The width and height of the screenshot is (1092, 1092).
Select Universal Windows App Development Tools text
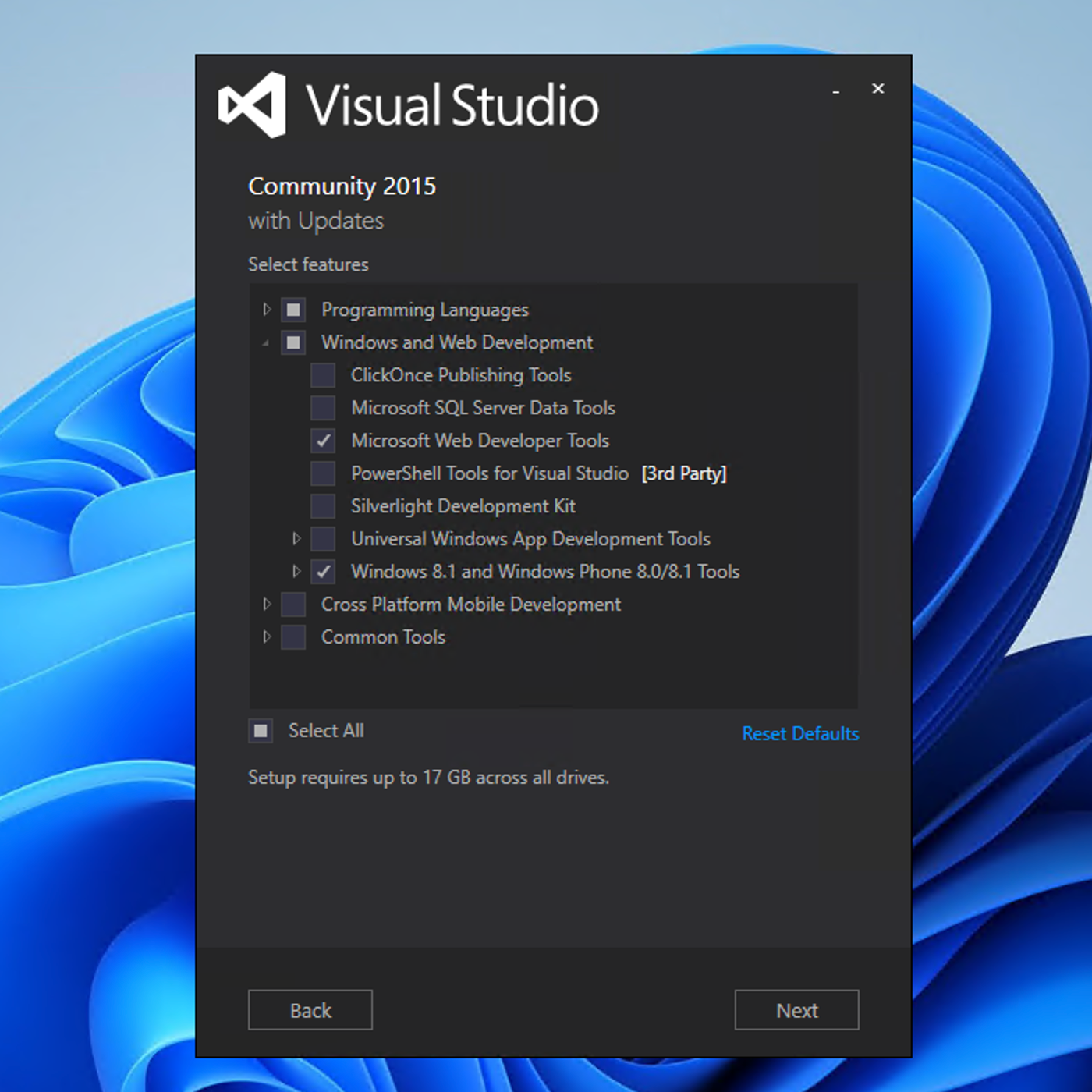pyautogui.click(x=530, y=539)
